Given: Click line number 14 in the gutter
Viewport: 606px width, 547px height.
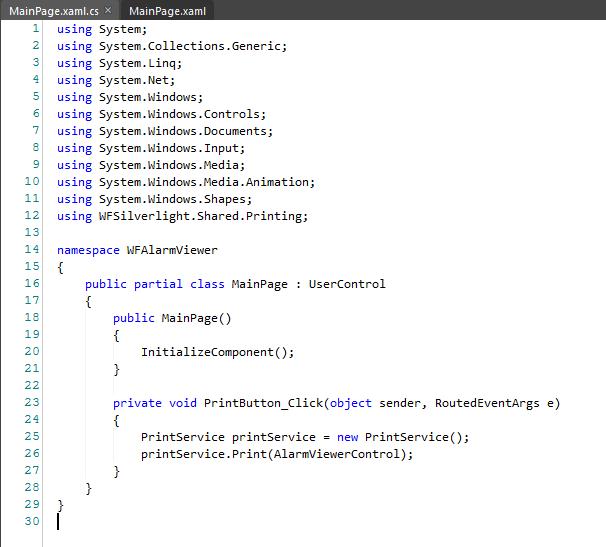Looking at the screenshot, I should [30, 249].
